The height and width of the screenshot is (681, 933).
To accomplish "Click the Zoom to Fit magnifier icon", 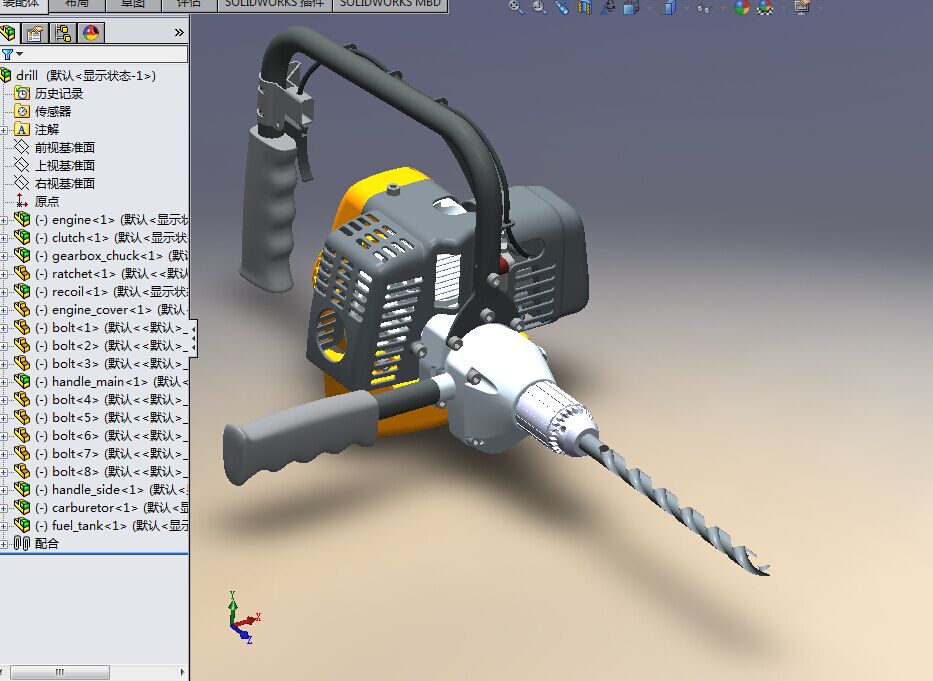I will click(x=516, y=7).
